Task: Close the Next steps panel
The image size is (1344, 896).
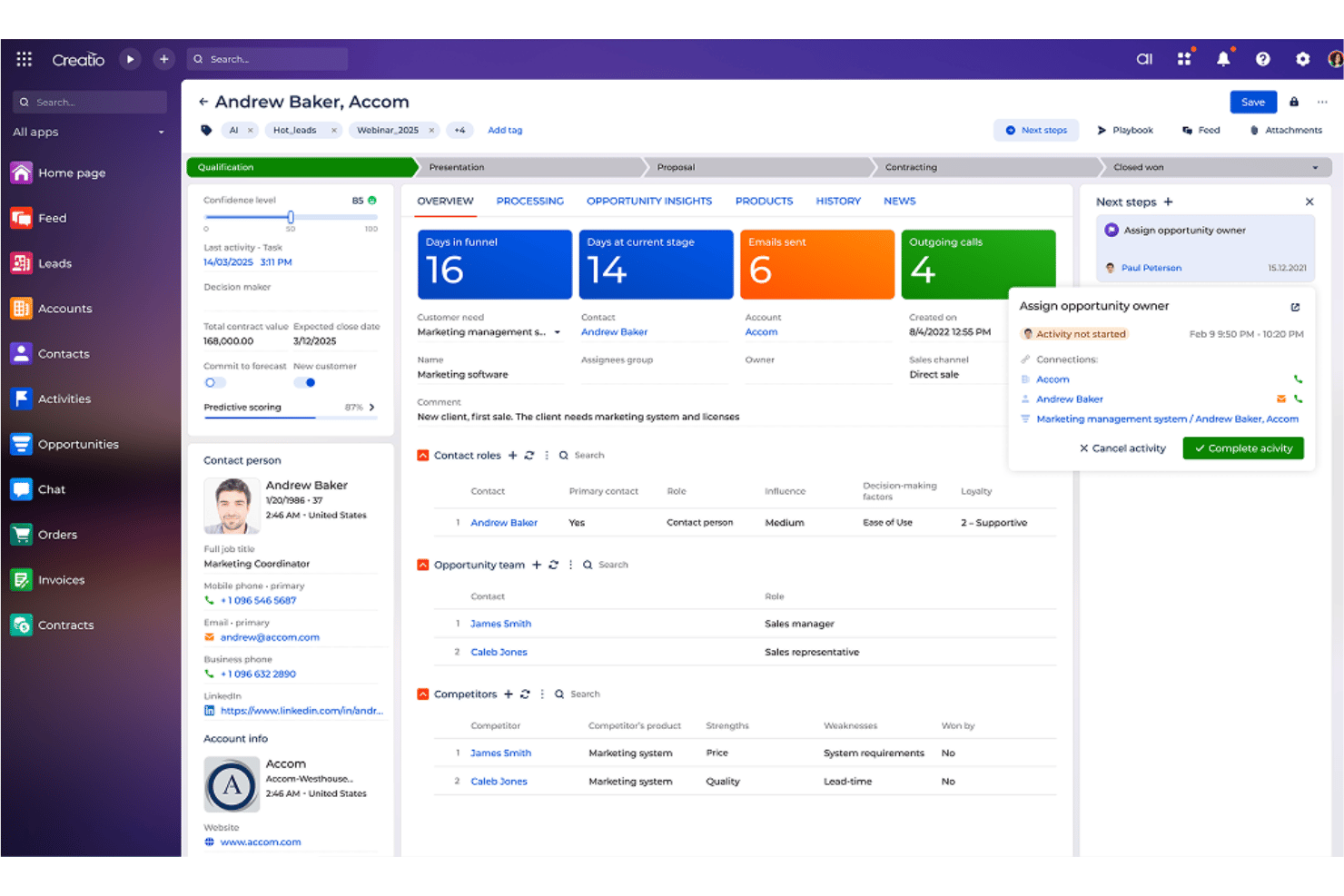Action: 1309,202
